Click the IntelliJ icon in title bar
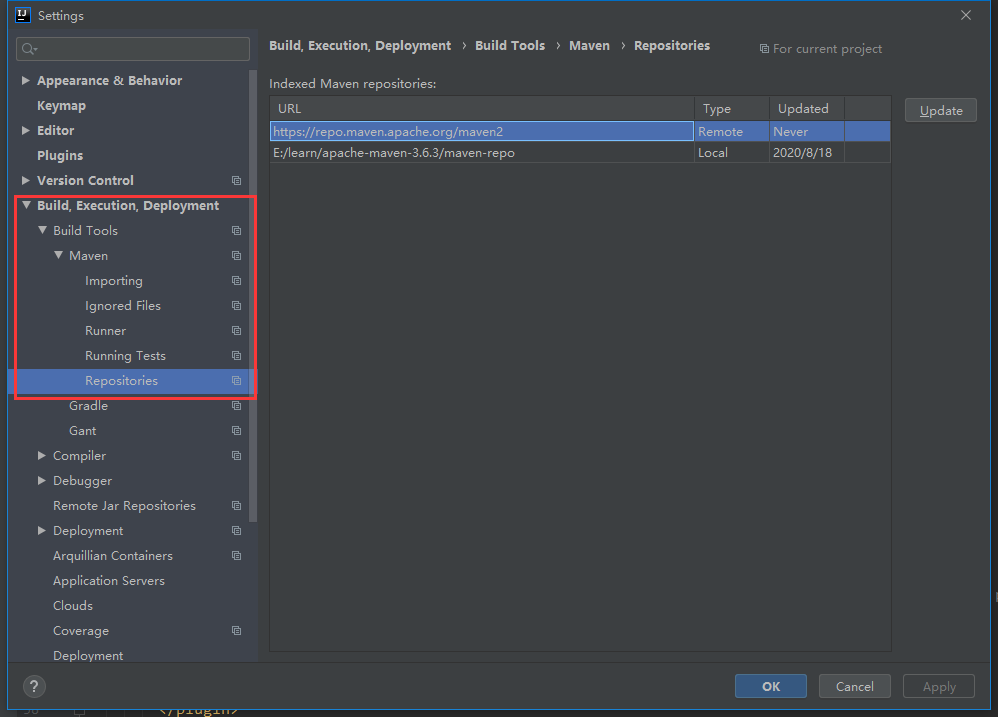Viewport: 998px width, 717px height. point(23,15)
